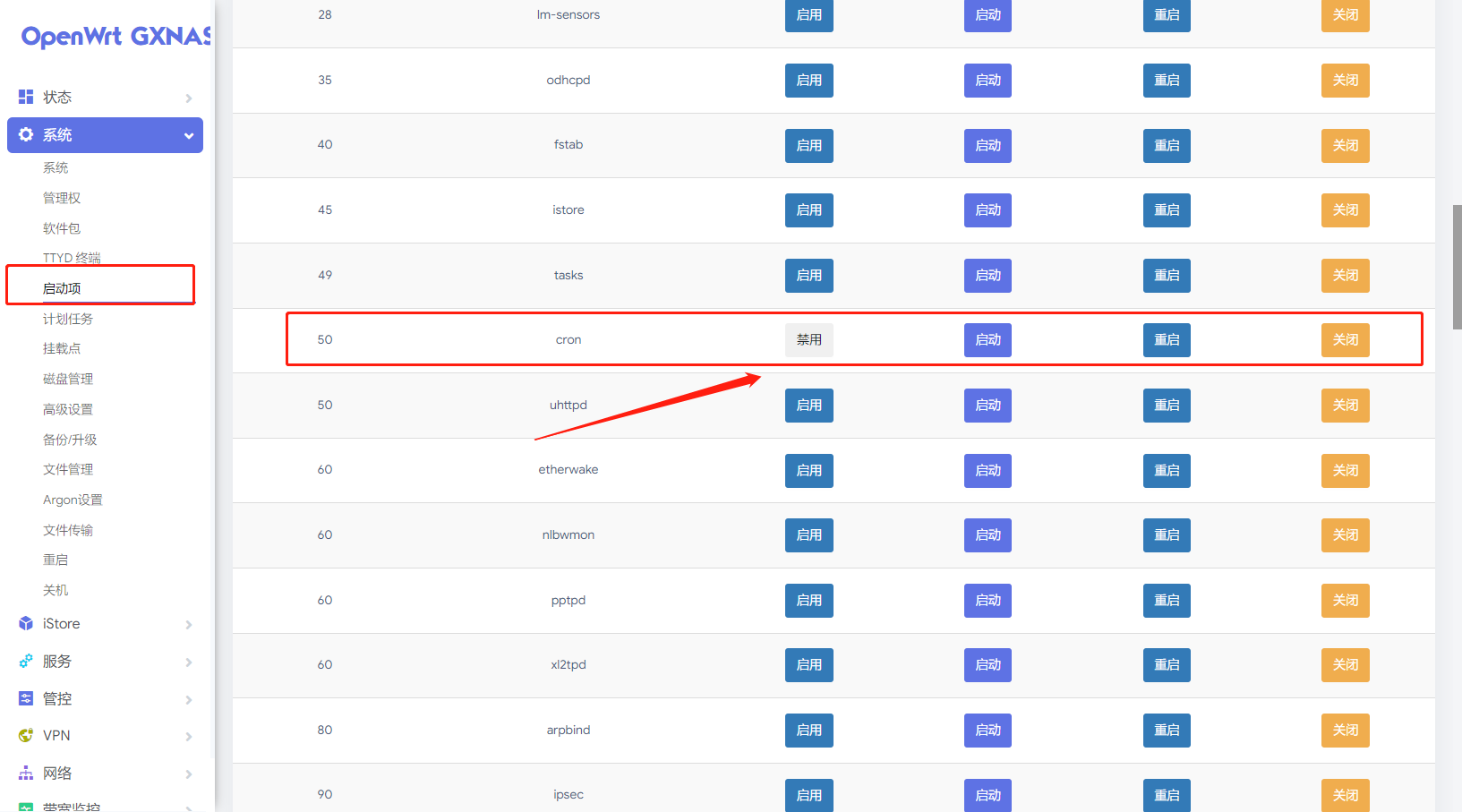Toggle the 启用 state for uhttpd
The width and height of the screenshot is (1462, 812).
click(808, 406)
